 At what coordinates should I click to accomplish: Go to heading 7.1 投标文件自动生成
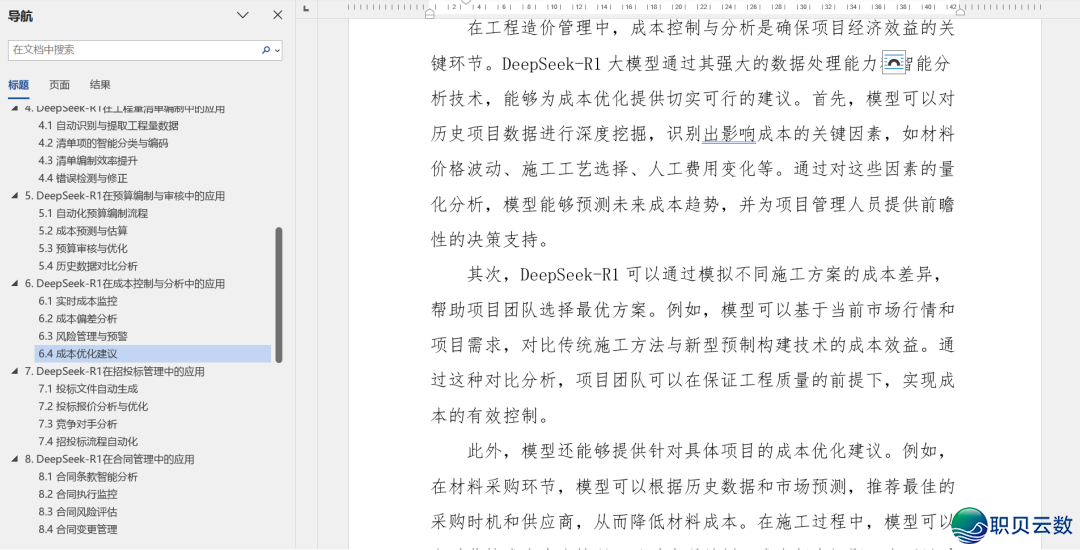[x=88, y=389]
